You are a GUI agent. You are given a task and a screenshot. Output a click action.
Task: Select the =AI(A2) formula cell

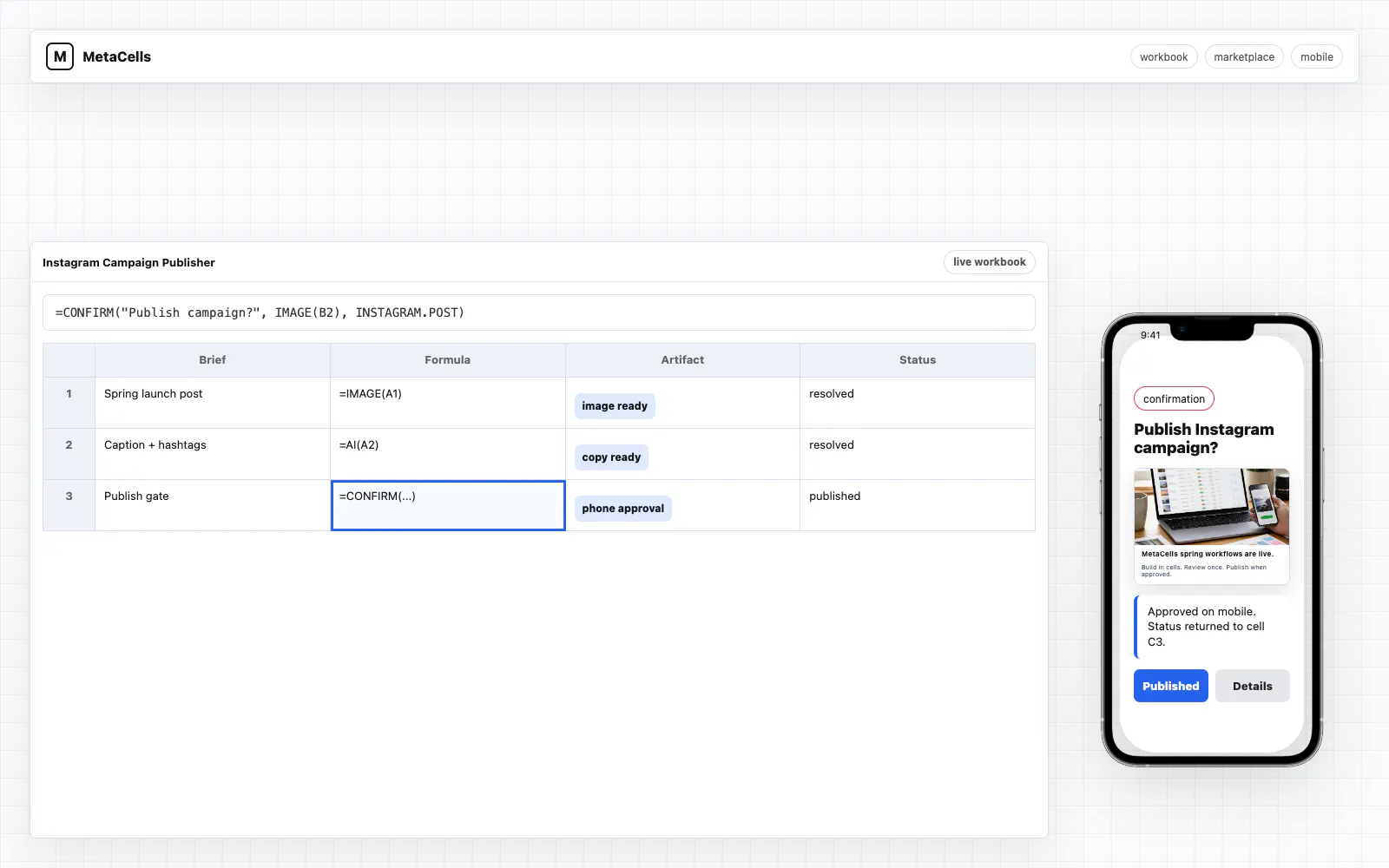[x=447, y=454]
